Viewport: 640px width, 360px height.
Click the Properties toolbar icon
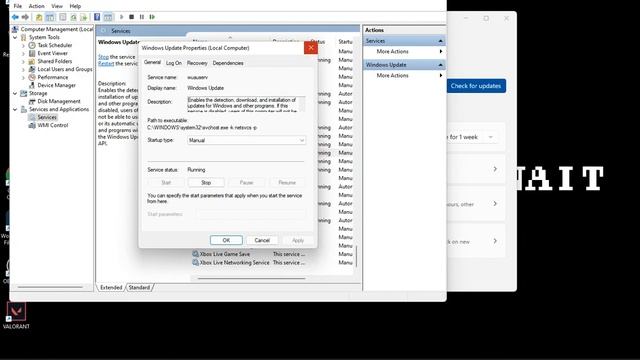pos(62,17)
